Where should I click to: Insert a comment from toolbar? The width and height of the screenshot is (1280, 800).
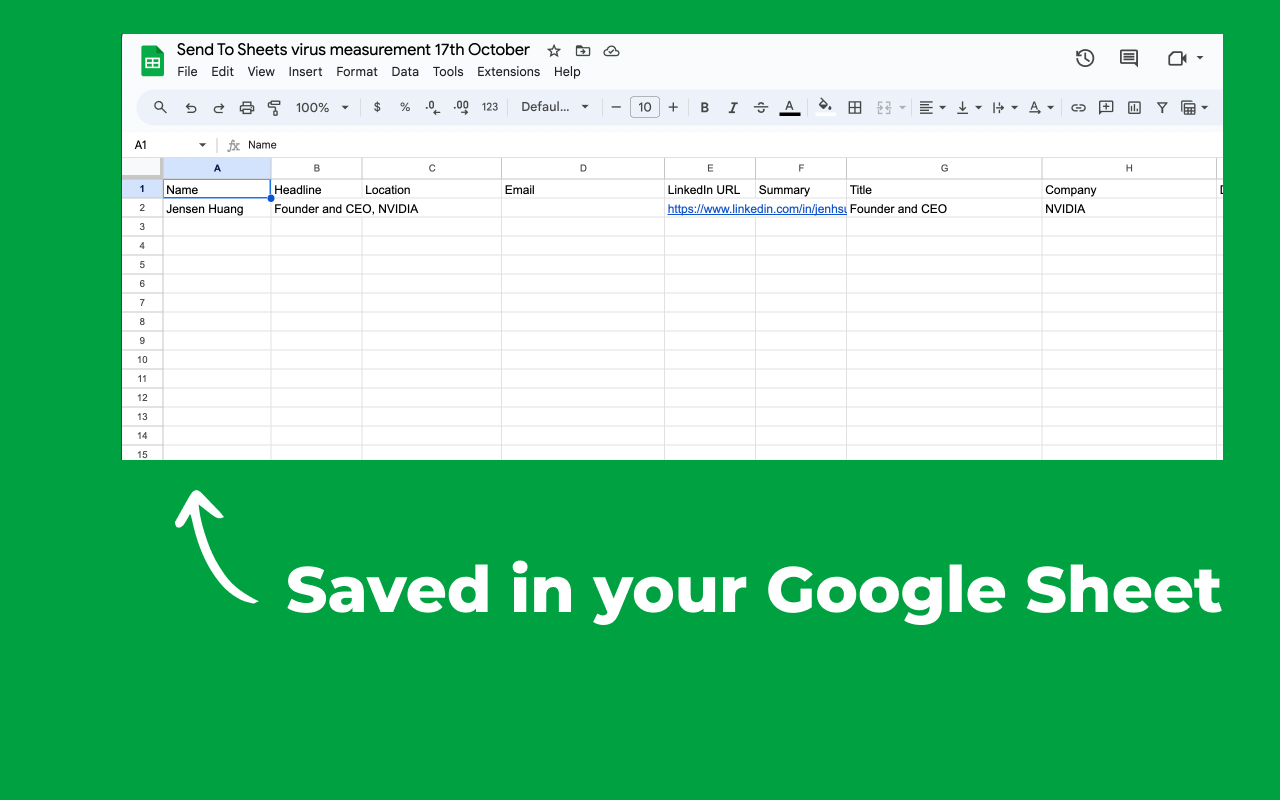click(1106, 107)
